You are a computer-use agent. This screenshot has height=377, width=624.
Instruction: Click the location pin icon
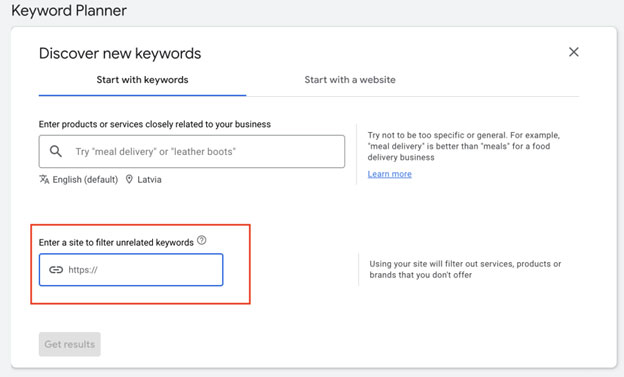pyautogui.click(x=129, y=179)
